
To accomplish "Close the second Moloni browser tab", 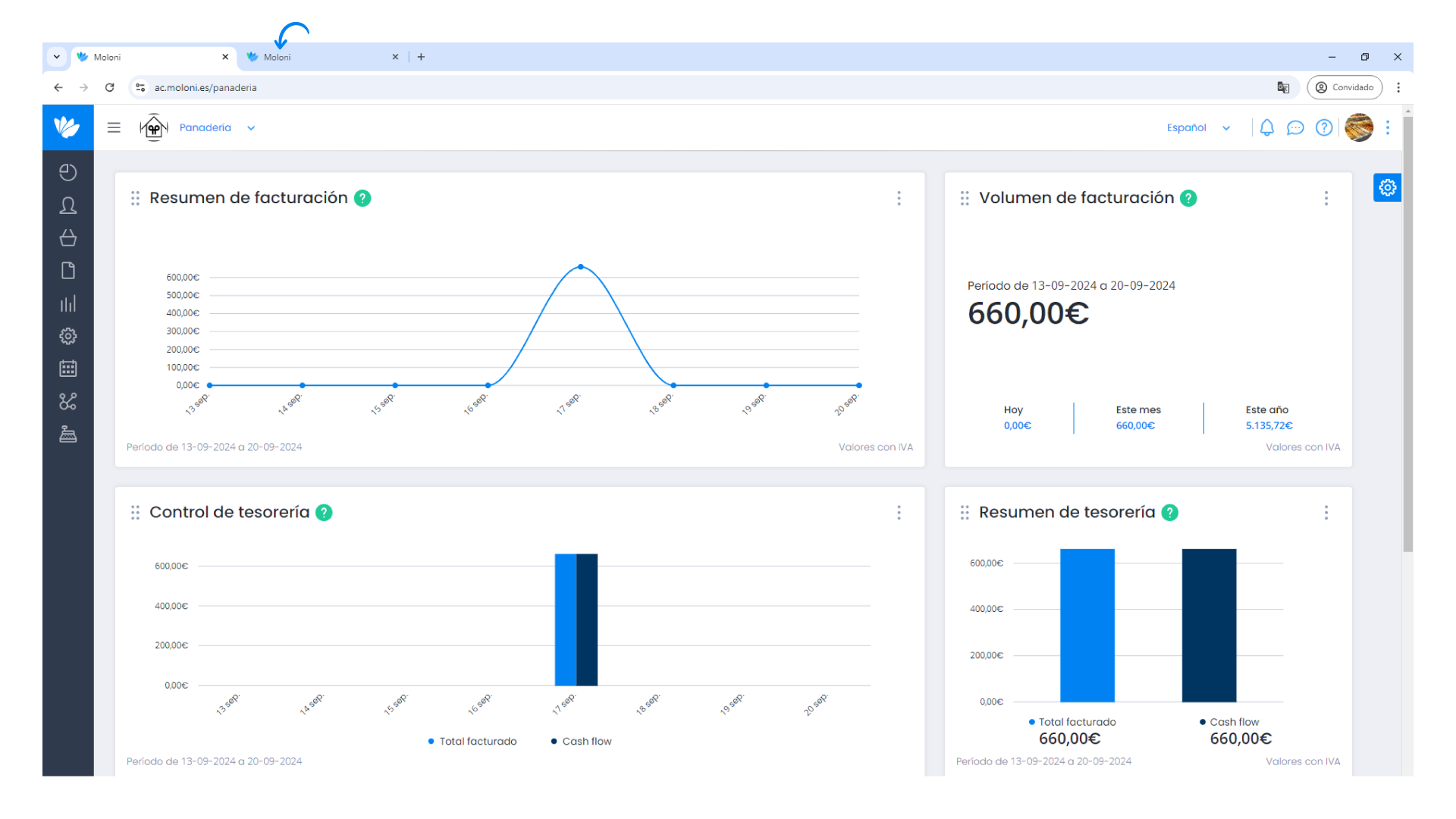I will (x=395, y=57).
